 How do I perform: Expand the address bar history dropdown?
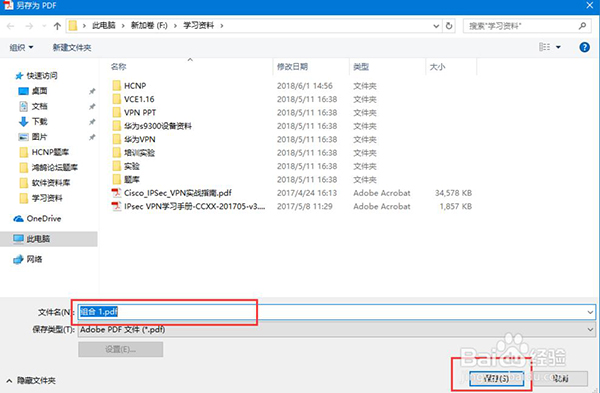(x=436, y=26)
